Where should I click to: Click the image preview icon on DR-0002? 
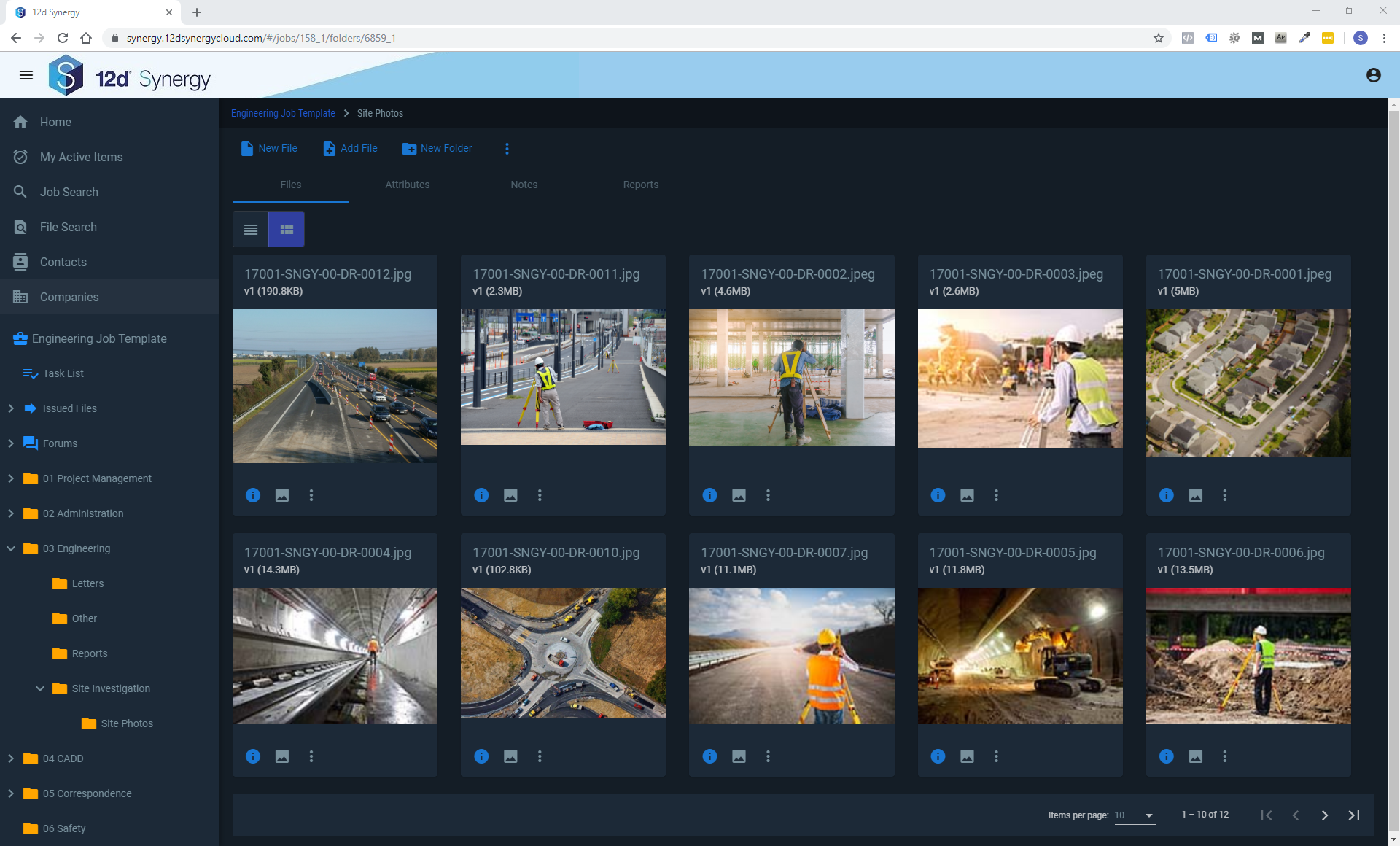pos(739,494)
